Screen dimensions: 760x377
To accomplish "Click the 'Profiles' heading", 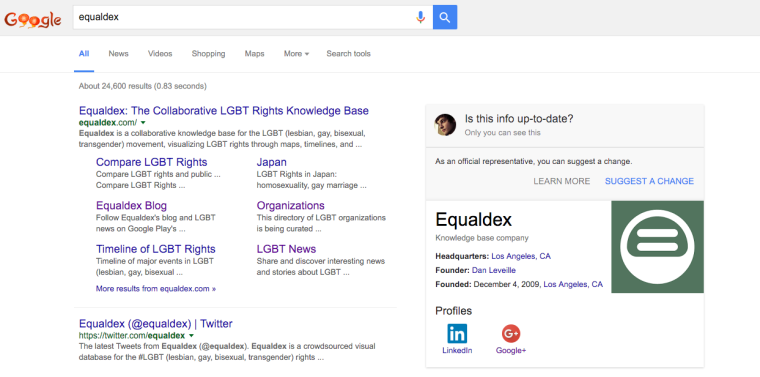I will (454, 311).
